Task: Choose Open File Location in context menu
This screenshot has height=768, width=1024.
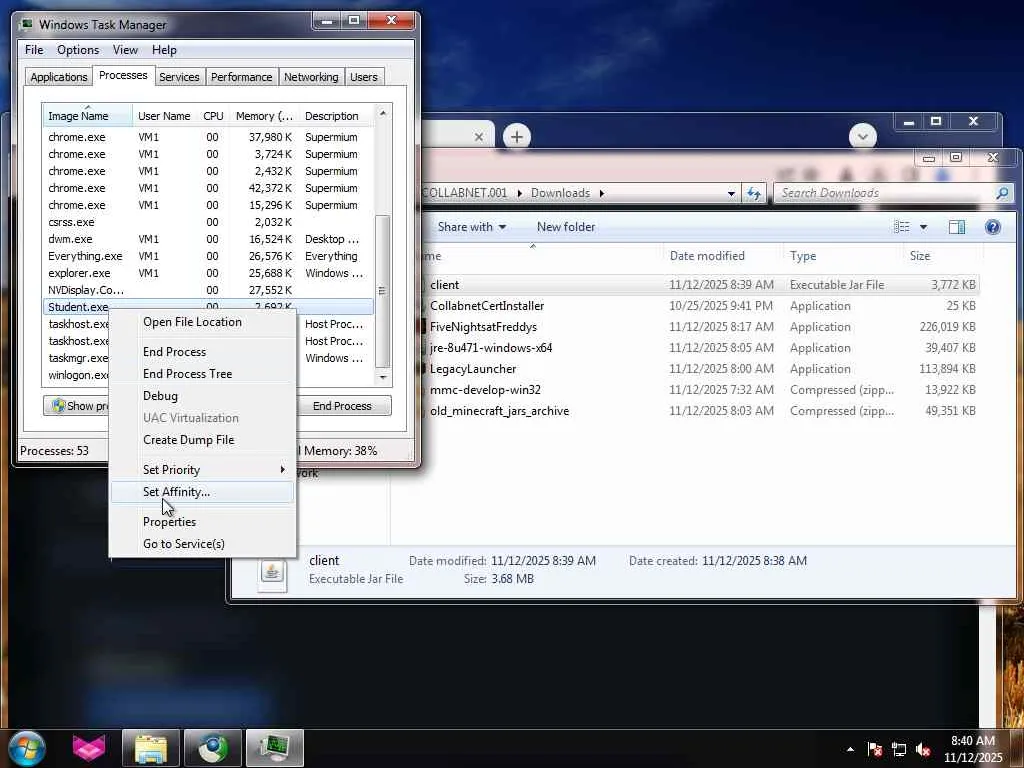Action: pyautogui.click(x=202, y=322)
